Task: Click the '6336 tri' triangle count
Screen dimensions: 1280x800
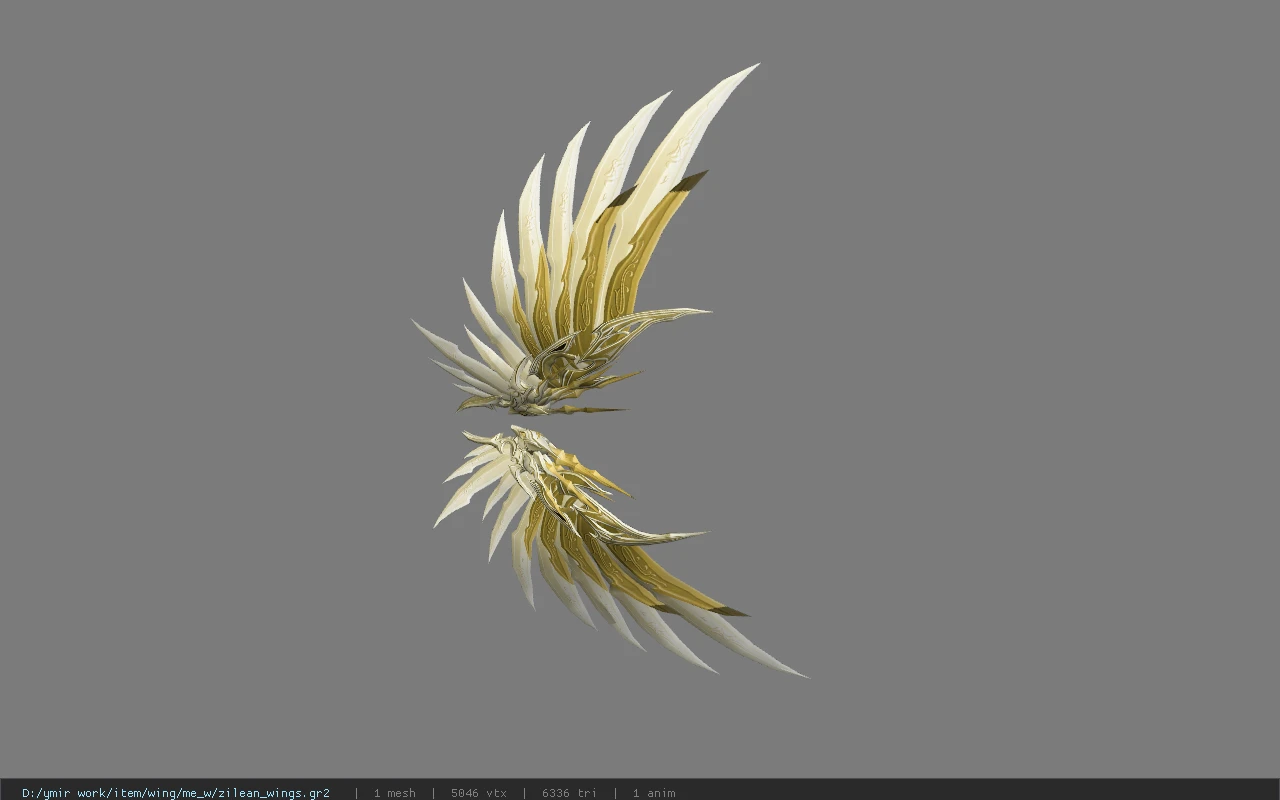Action: click(x=569, y=793)
